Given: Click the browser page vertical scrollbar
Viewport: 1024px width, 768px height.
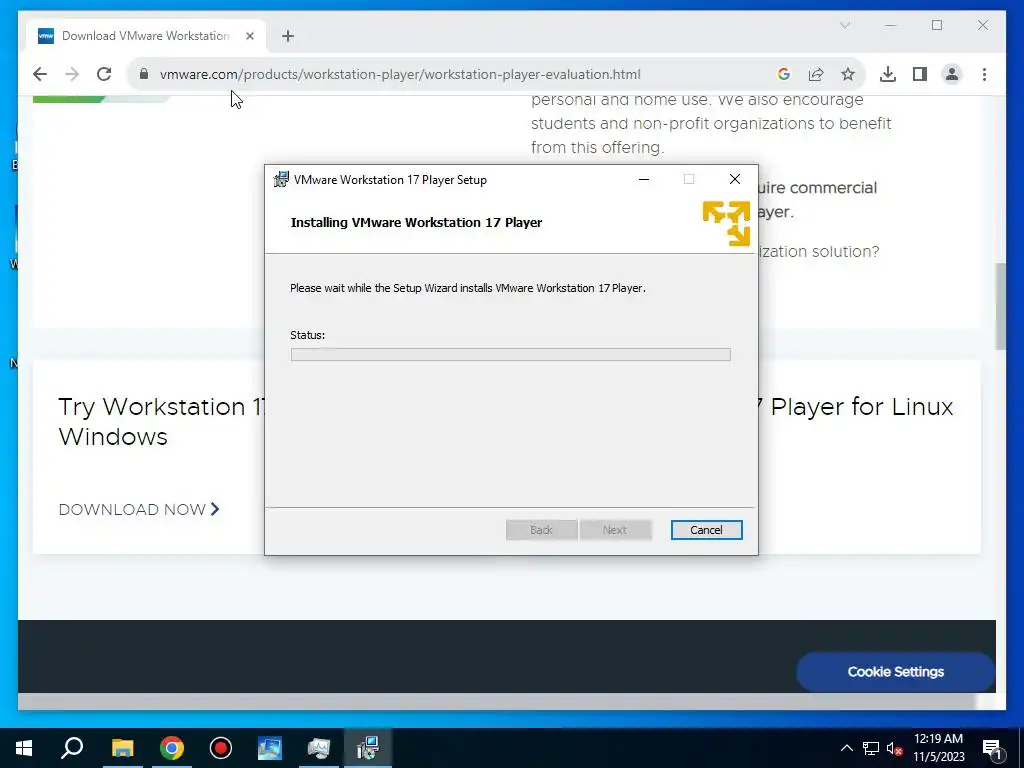Looking at the screenshot, I should 1000,306.
